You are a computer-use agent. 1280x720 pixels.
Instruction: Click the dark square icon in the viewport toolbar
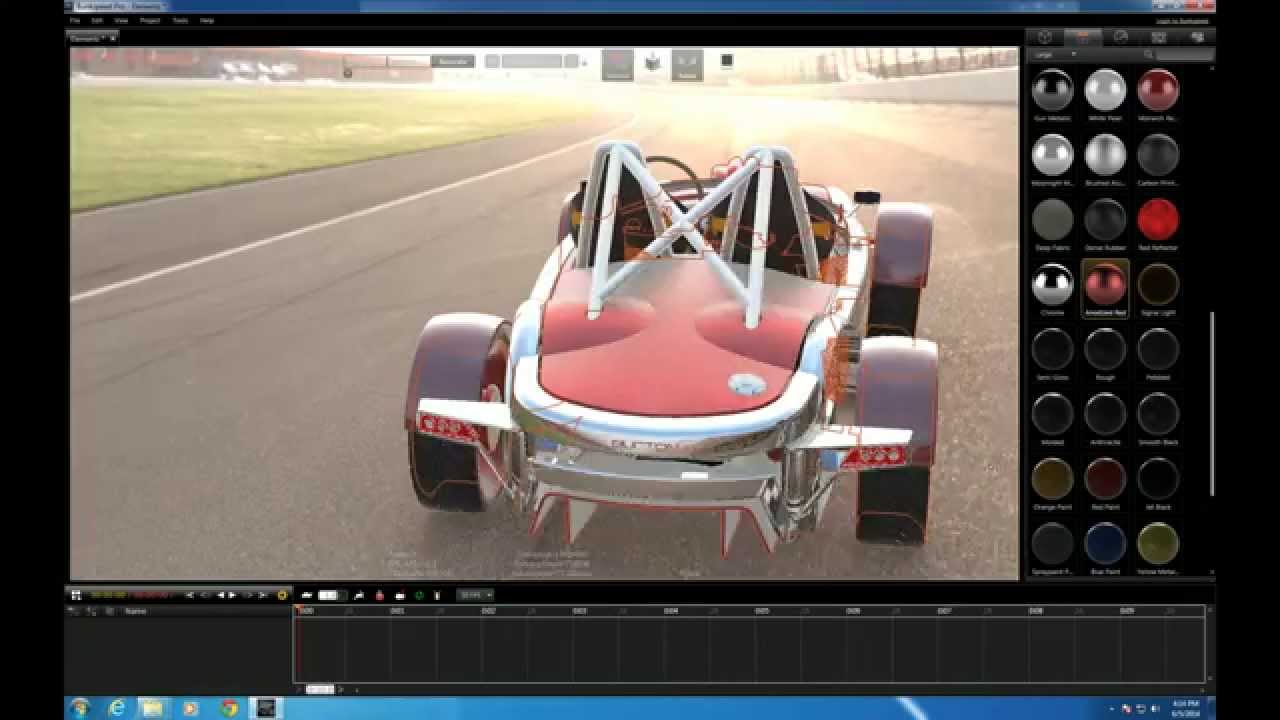[x=727, y=61]
